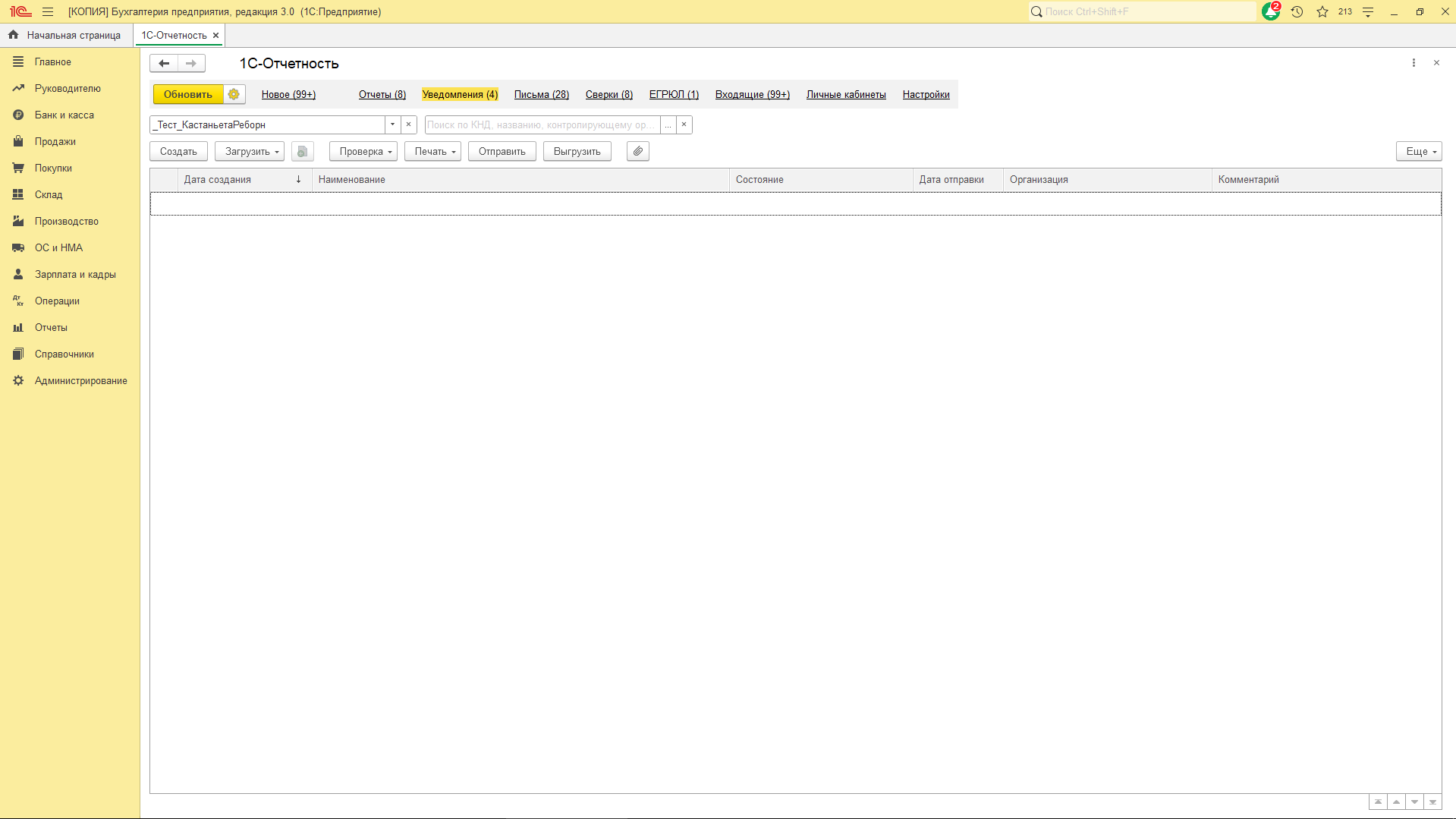This screenshot has height=819, width=1456.
Task: Open the Письма (28) link
Action: point(542,94)
